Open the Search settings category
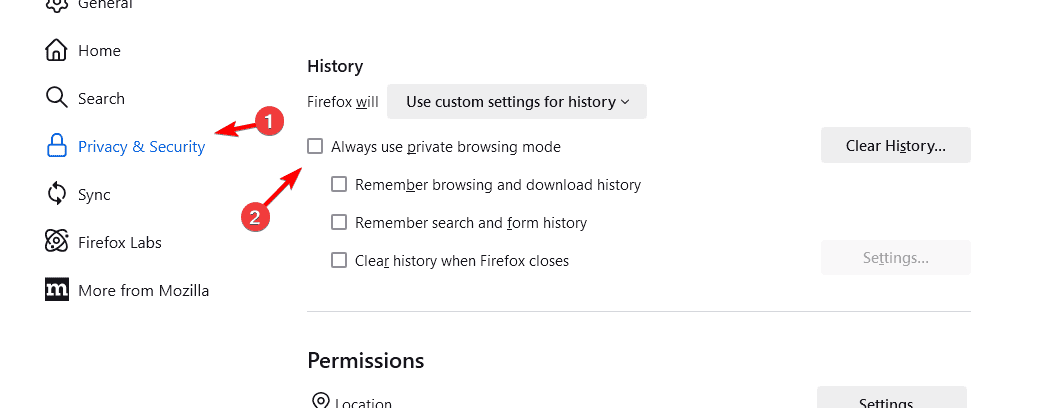1058x408 pixels. [101, 98]
